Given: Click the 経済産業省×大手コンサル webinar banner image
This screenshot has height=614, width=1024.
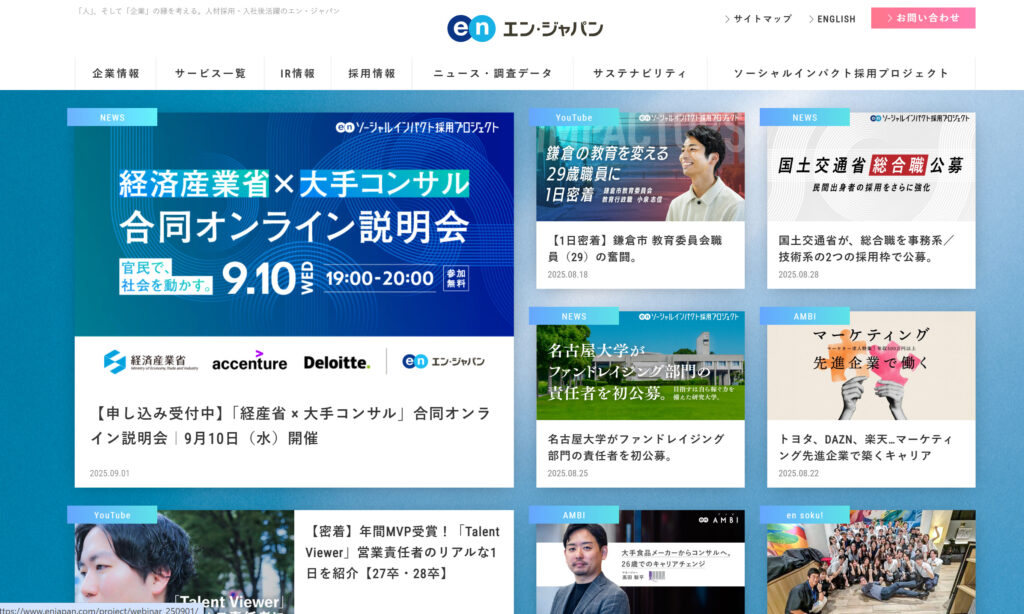Looking at the screenshot, I should (294, 224).
